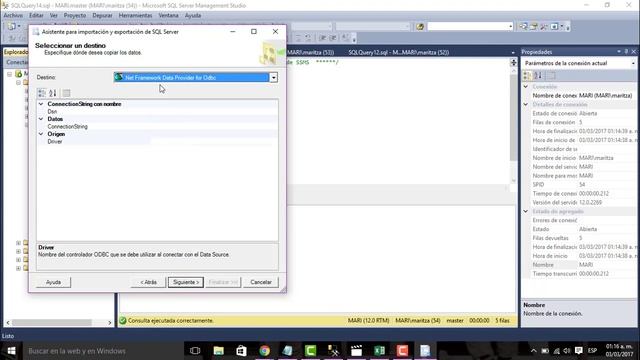Open the Parámetros de la conexión actual dropdown

pyautogui.click(x=633, y=63)
